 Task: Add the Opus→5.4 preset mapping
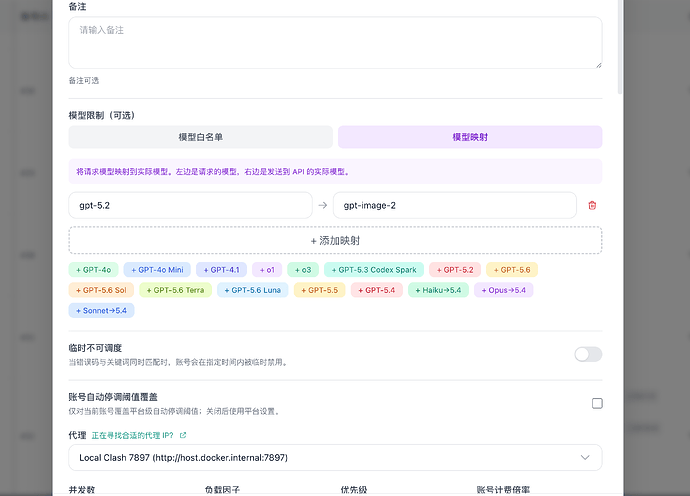[503, 290]
